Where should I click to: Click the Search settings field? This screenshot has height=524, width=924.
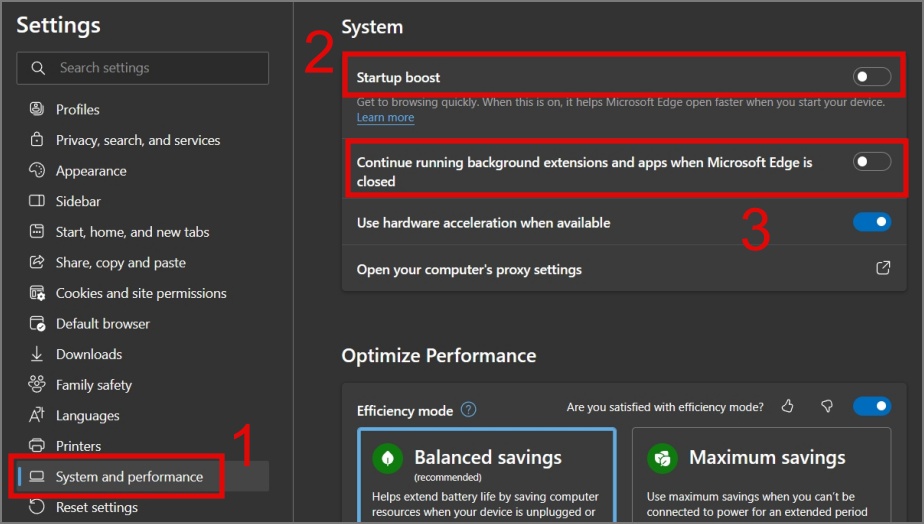click(143, 68)
